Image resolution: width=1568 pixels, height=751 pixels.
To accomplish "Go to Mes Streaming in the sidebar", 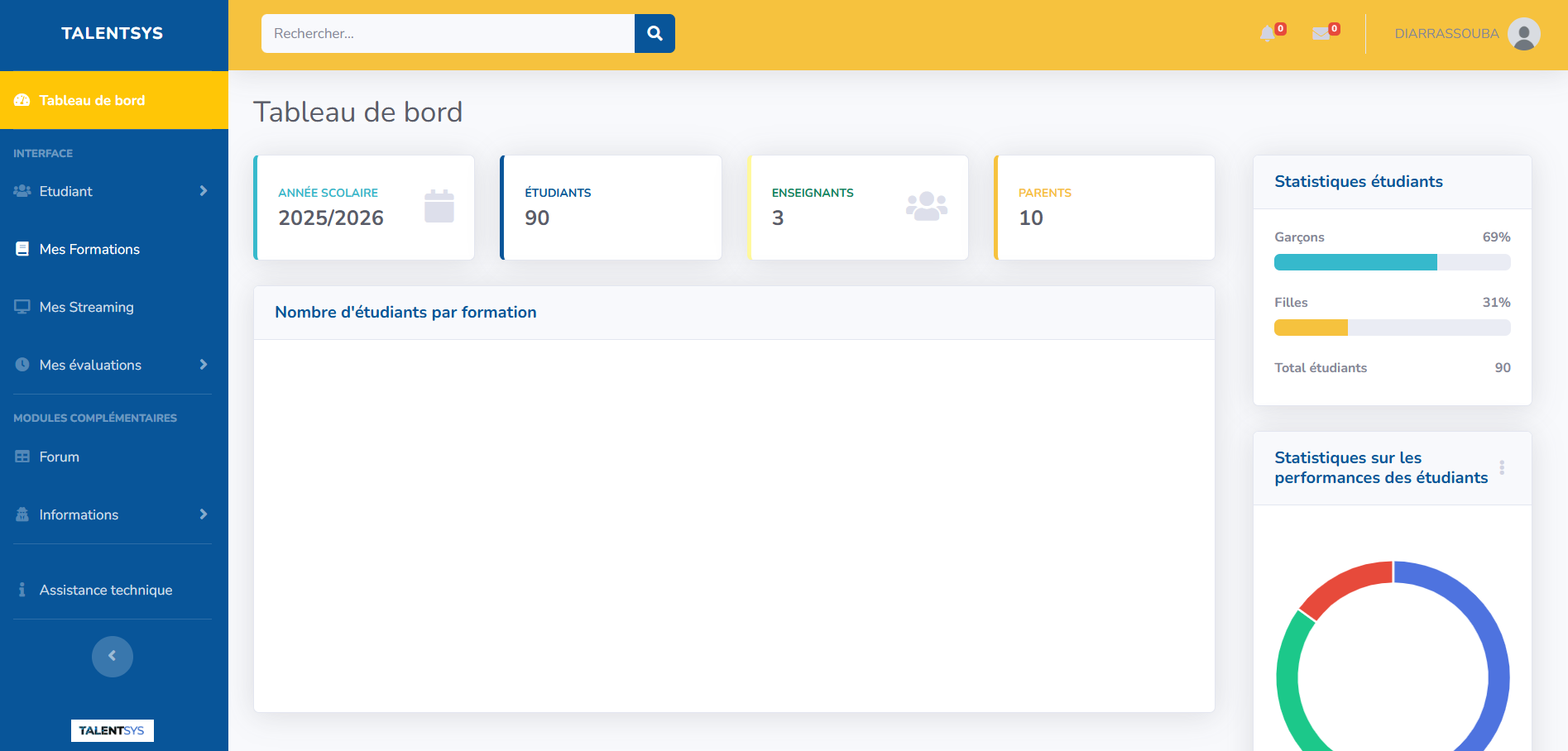I will [x=86, y=307].
